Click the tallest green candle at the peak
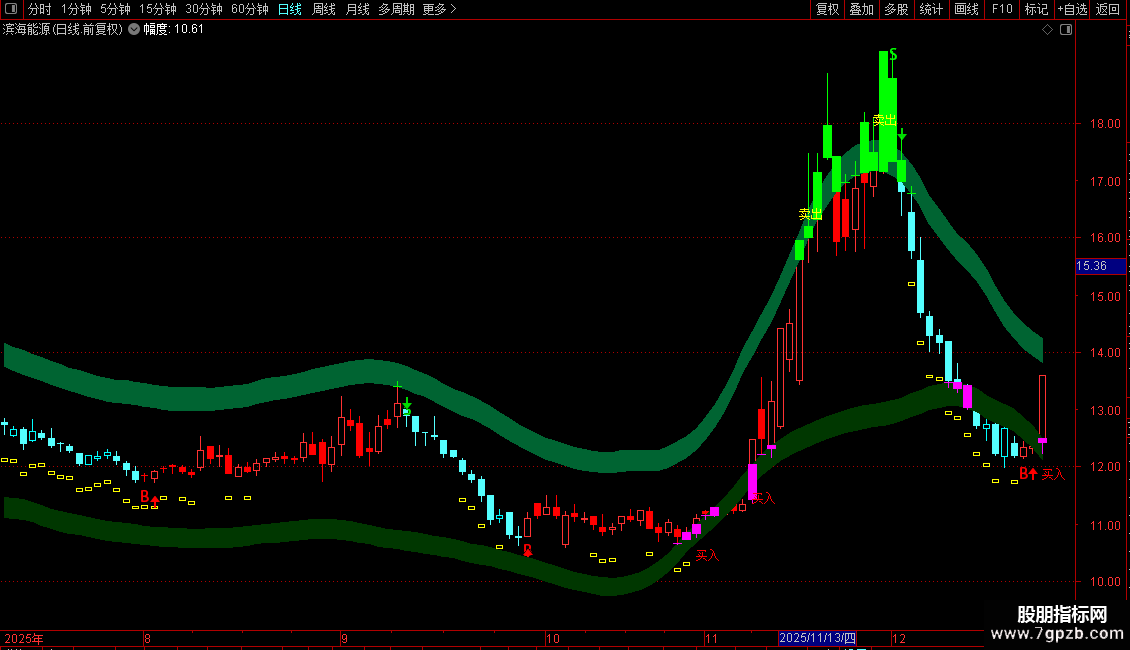Image resolution: width=1130 pixels, height=650 pixels. tap(884, 111)
